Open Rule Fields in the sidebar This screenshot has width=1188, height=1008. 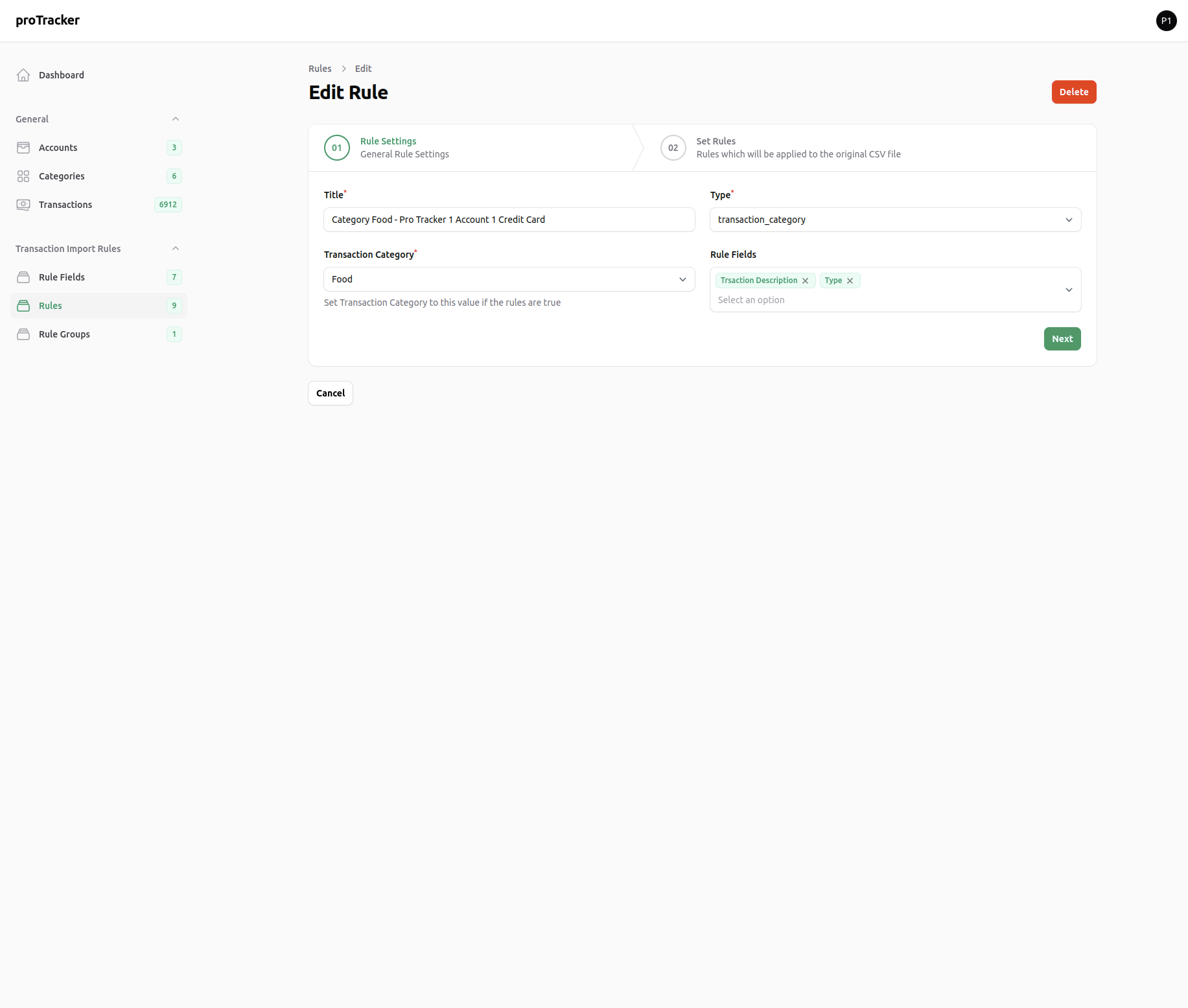click(x=99, y=277)
